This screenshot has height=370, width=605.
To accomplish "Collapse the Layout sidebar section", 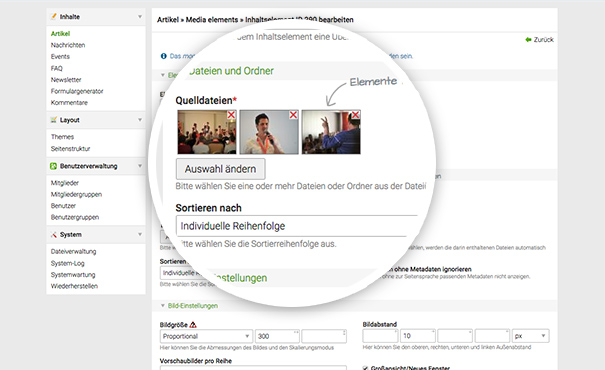I will click(140, 120).
